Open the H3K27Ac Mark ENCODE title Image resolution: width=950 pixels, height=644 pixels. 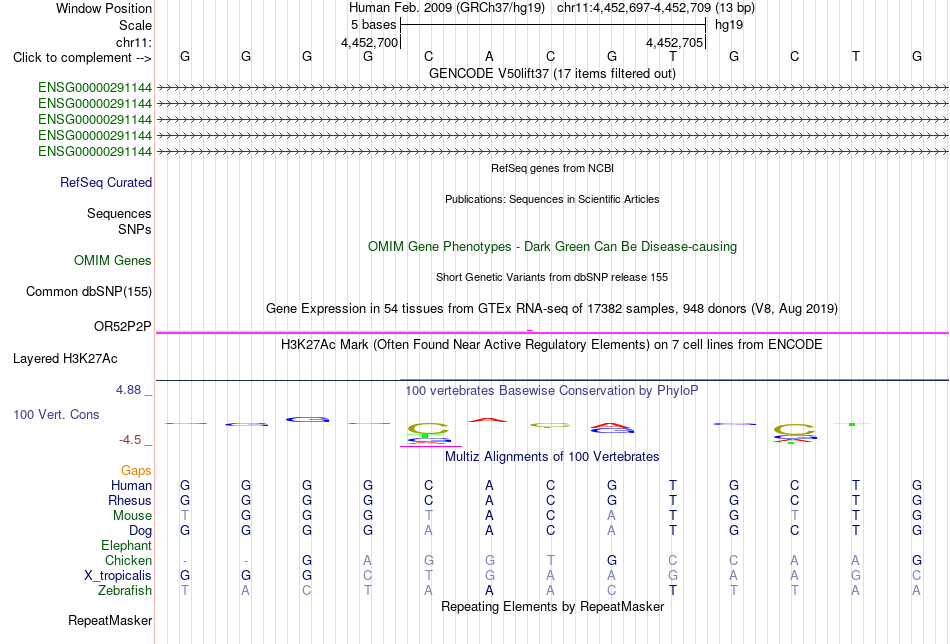coord(552,345)
